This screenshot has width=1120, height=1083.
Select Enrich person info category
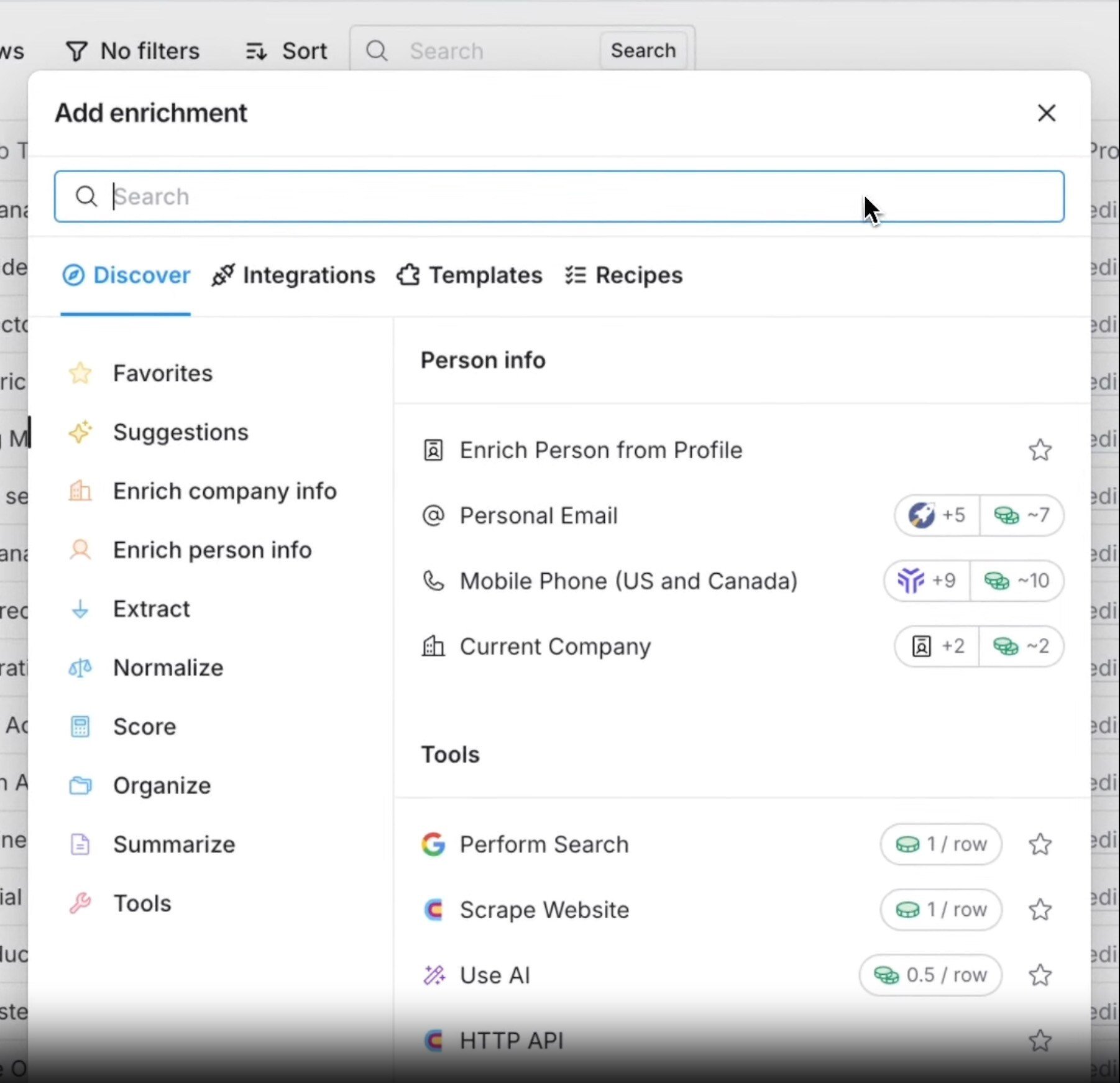pyautogui.click(x=211, y=550)
